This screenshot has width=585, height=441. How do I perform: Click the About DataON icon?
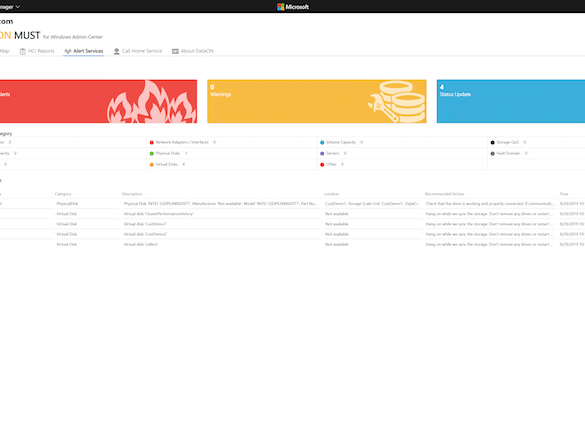(x=175, y=51)
